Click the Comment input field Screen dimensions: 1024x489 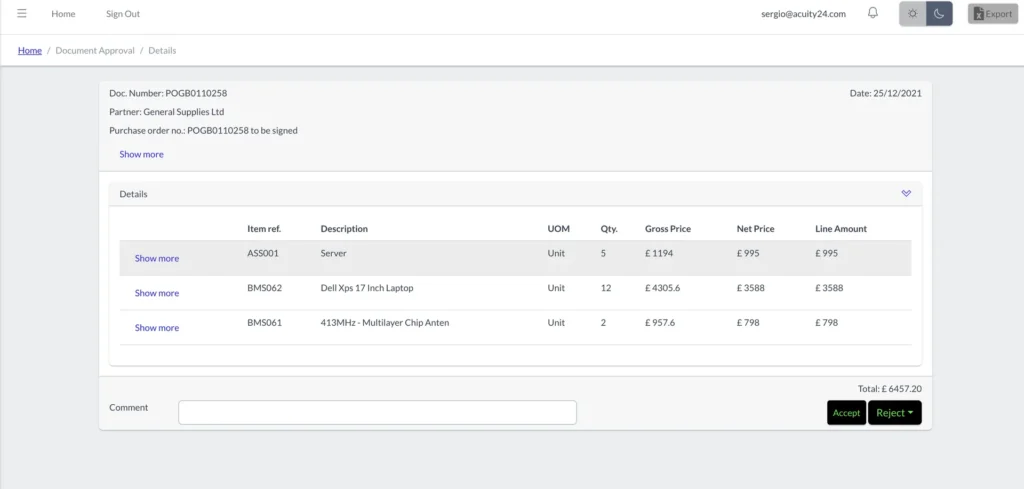[x=377, y=412]
